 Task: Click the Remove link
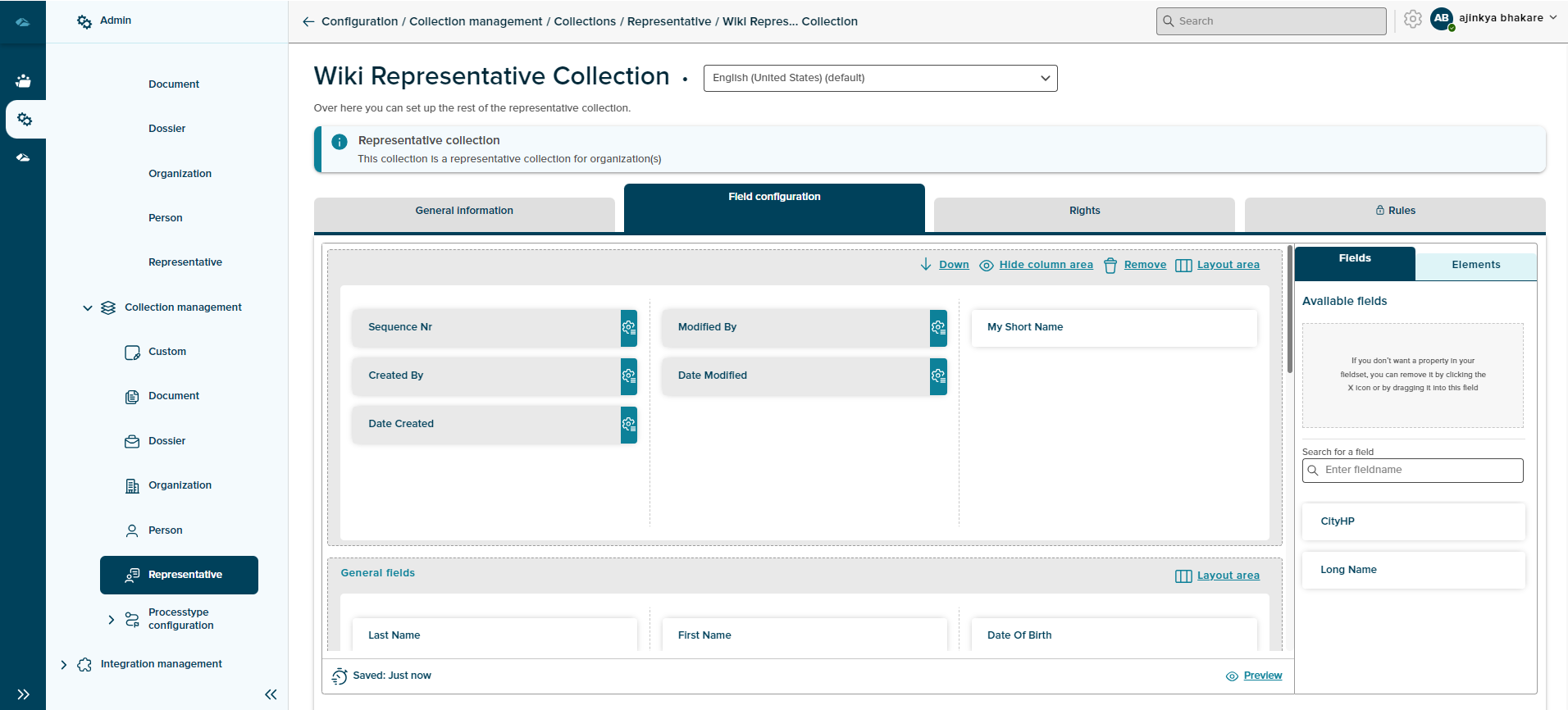pos(1145,265)
